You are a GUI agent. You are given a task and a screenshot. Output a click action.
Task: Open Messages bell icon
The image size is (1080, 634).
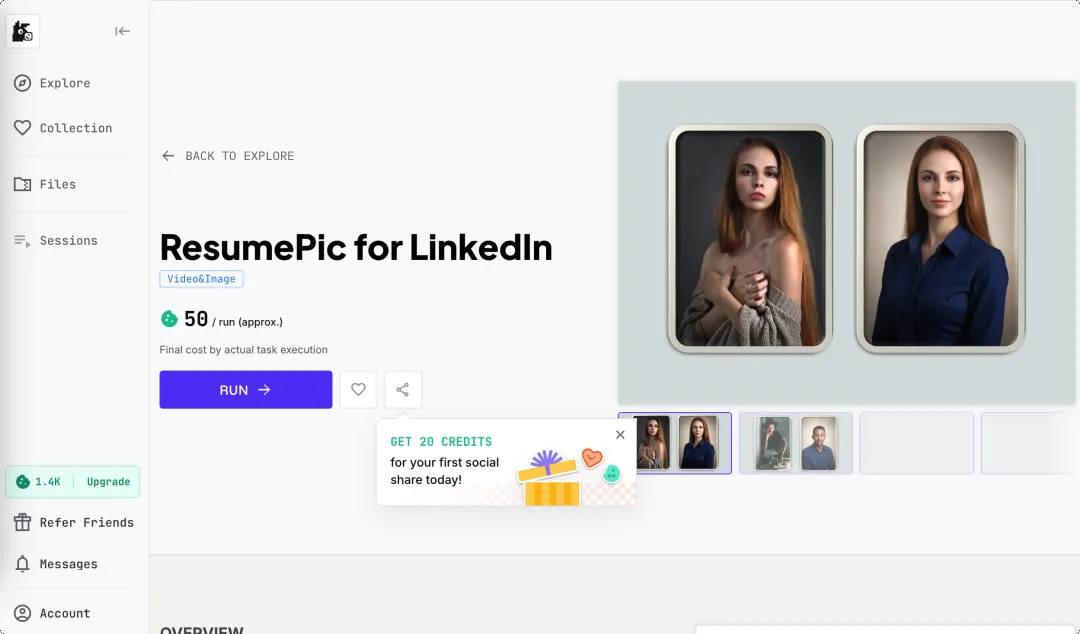pyautogui.click(x=22, y=564)
